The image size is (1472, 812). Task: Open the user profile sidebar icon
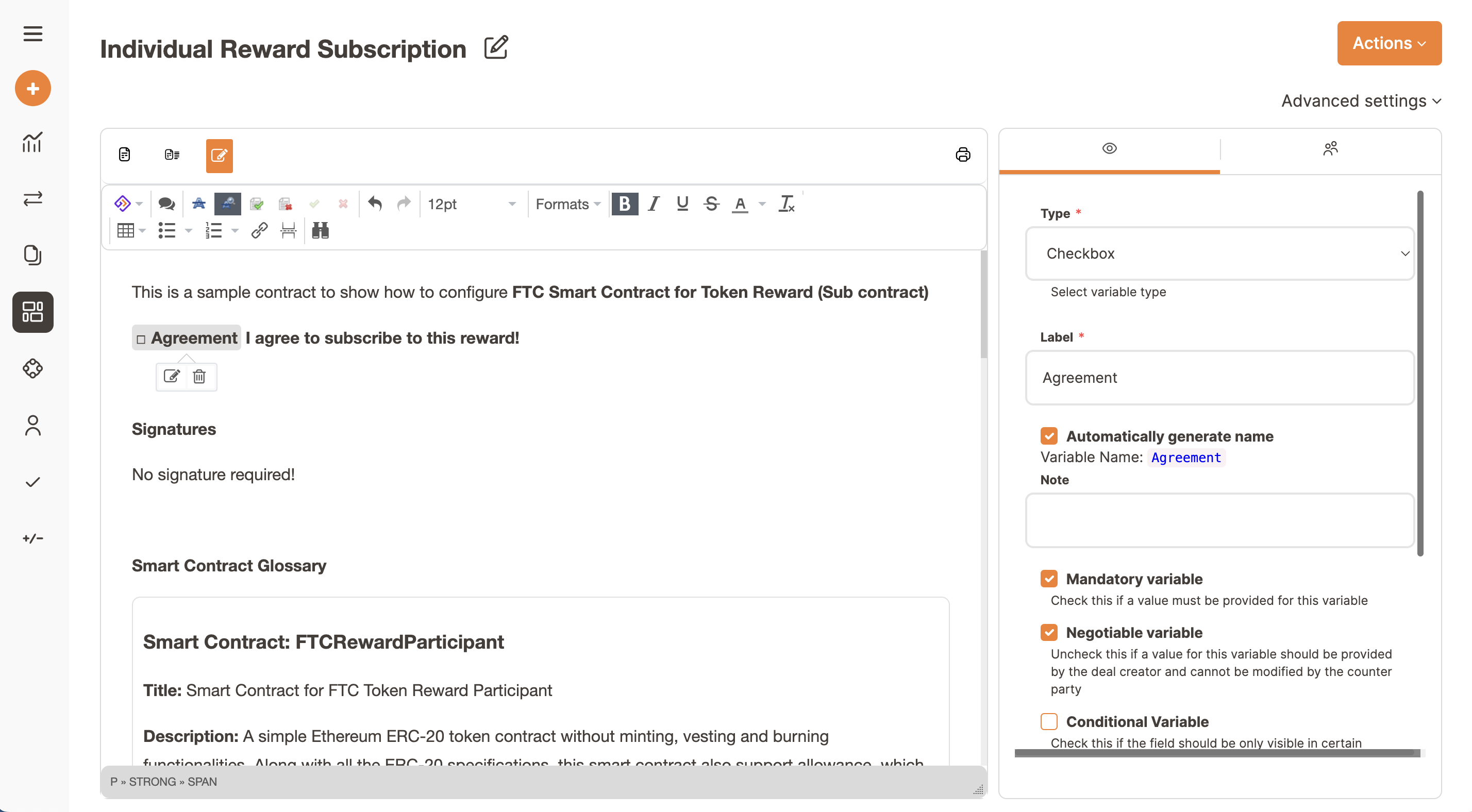(x=32, y=426)
